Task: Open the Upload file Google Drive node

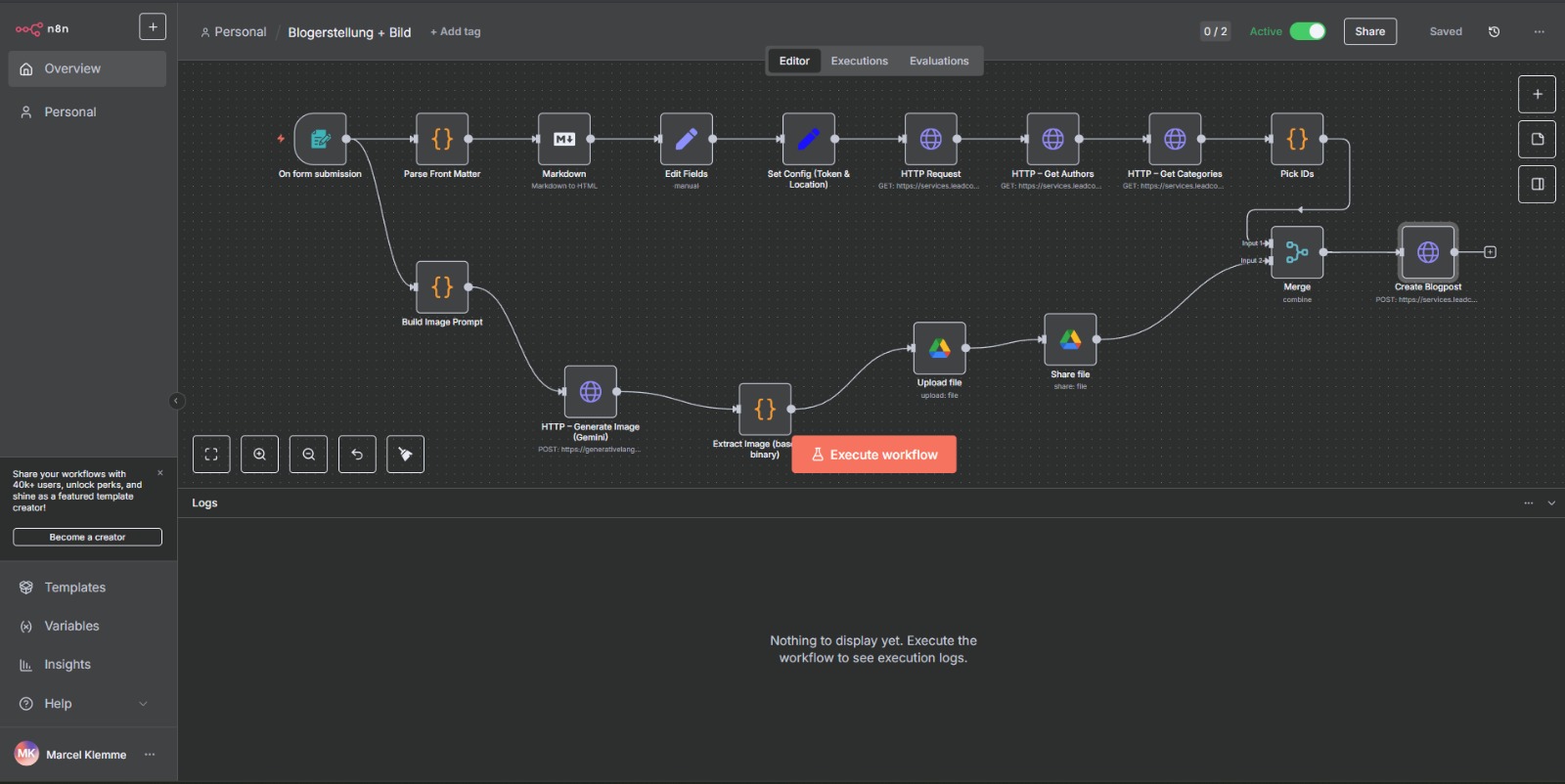Action: tap(939, 348)
